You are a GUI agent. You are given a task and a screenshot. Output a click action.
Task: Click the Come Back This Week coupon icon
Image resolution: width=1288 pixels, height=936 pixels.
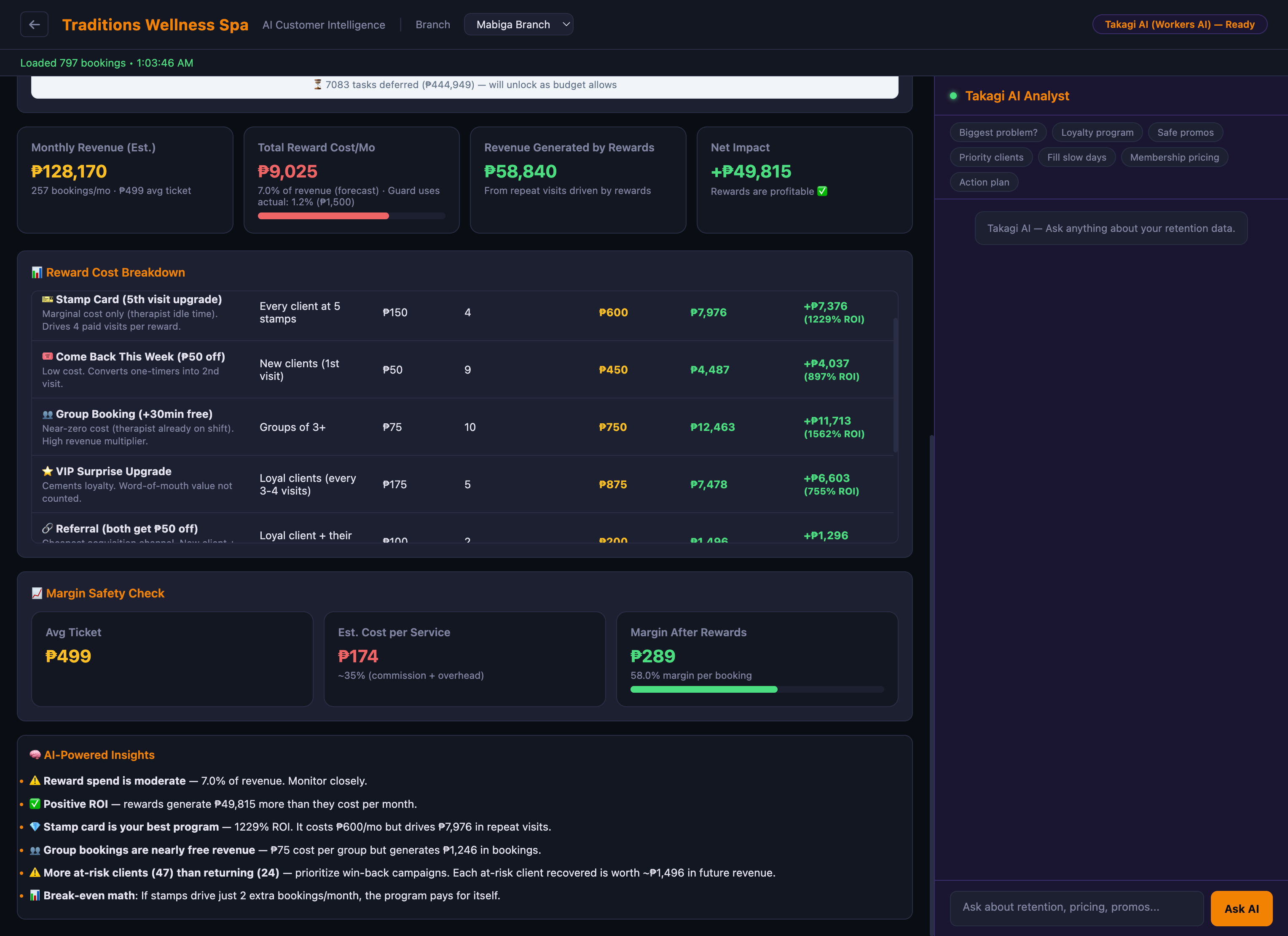(48, 357)
